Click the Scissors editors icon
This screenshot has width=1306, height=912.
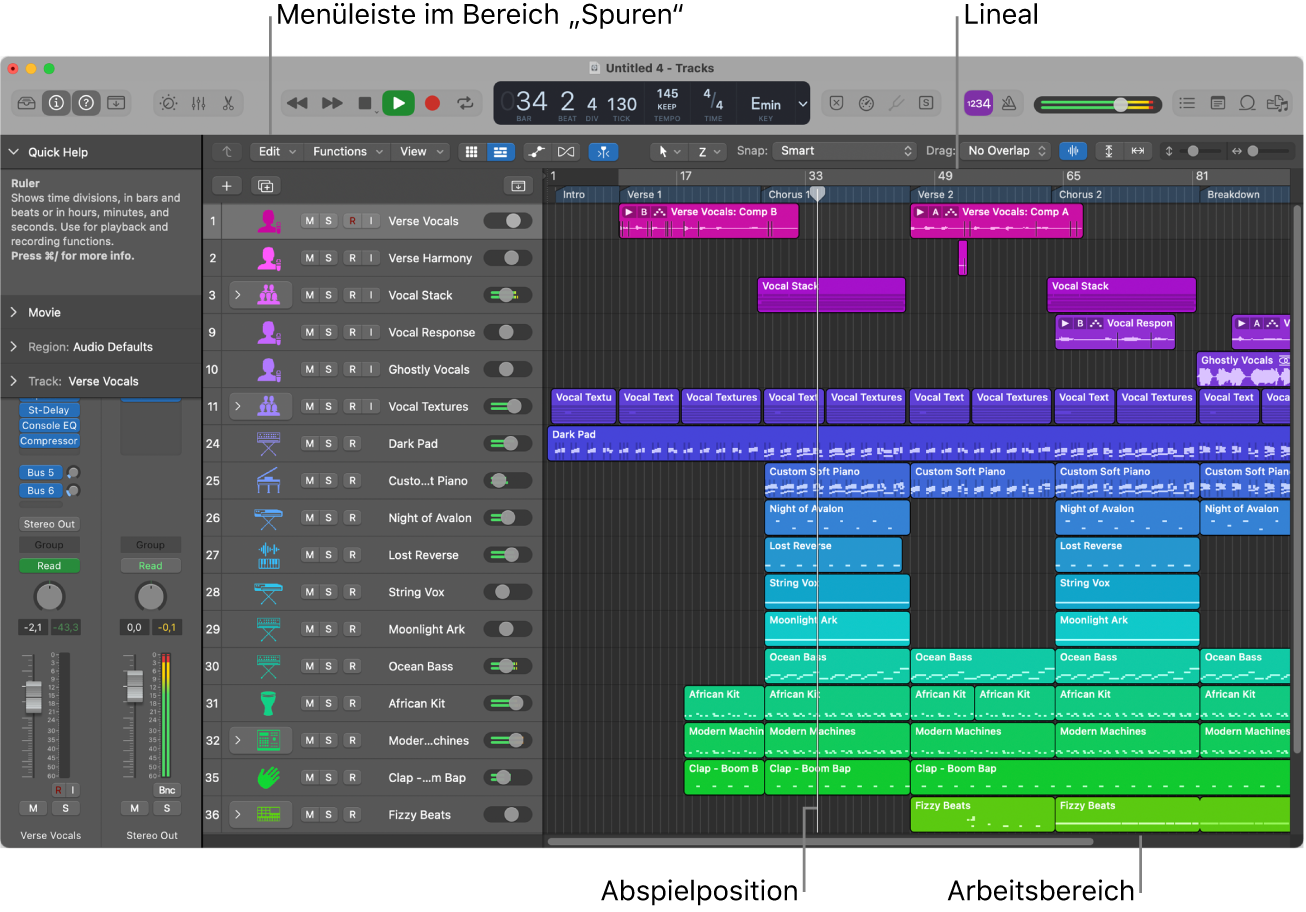pyautogui.click(x=228, y=103)
